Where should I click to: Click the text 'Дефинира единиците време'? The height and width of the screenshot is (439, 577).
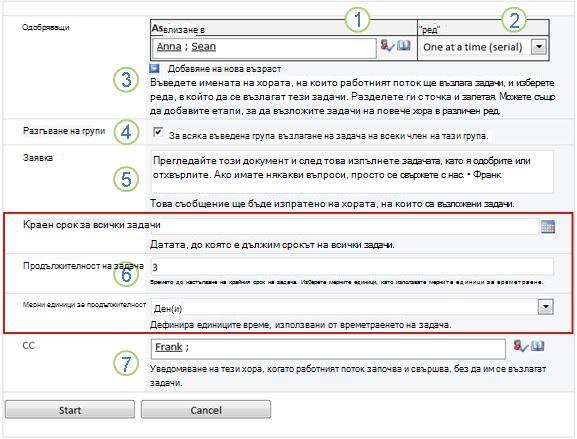[211, 325]
